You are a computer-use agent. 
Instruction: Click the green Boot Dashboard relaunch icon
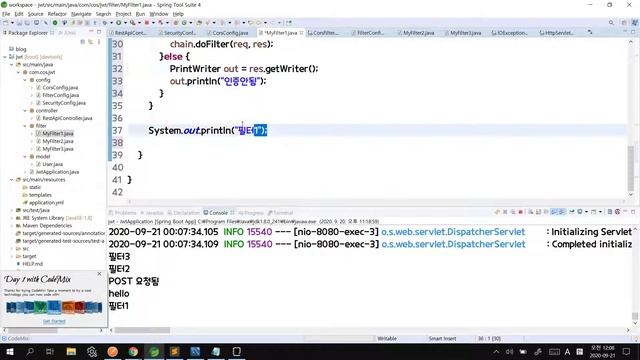pos(55,23)
